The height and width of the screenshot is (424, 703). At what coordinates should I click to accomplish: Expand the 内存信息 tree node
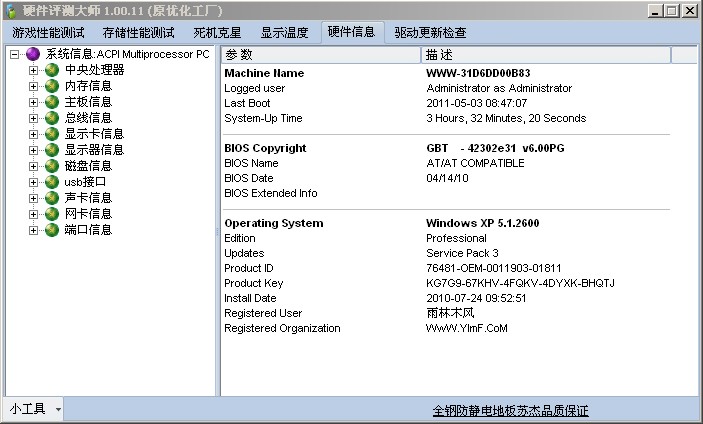click(33, 86)
